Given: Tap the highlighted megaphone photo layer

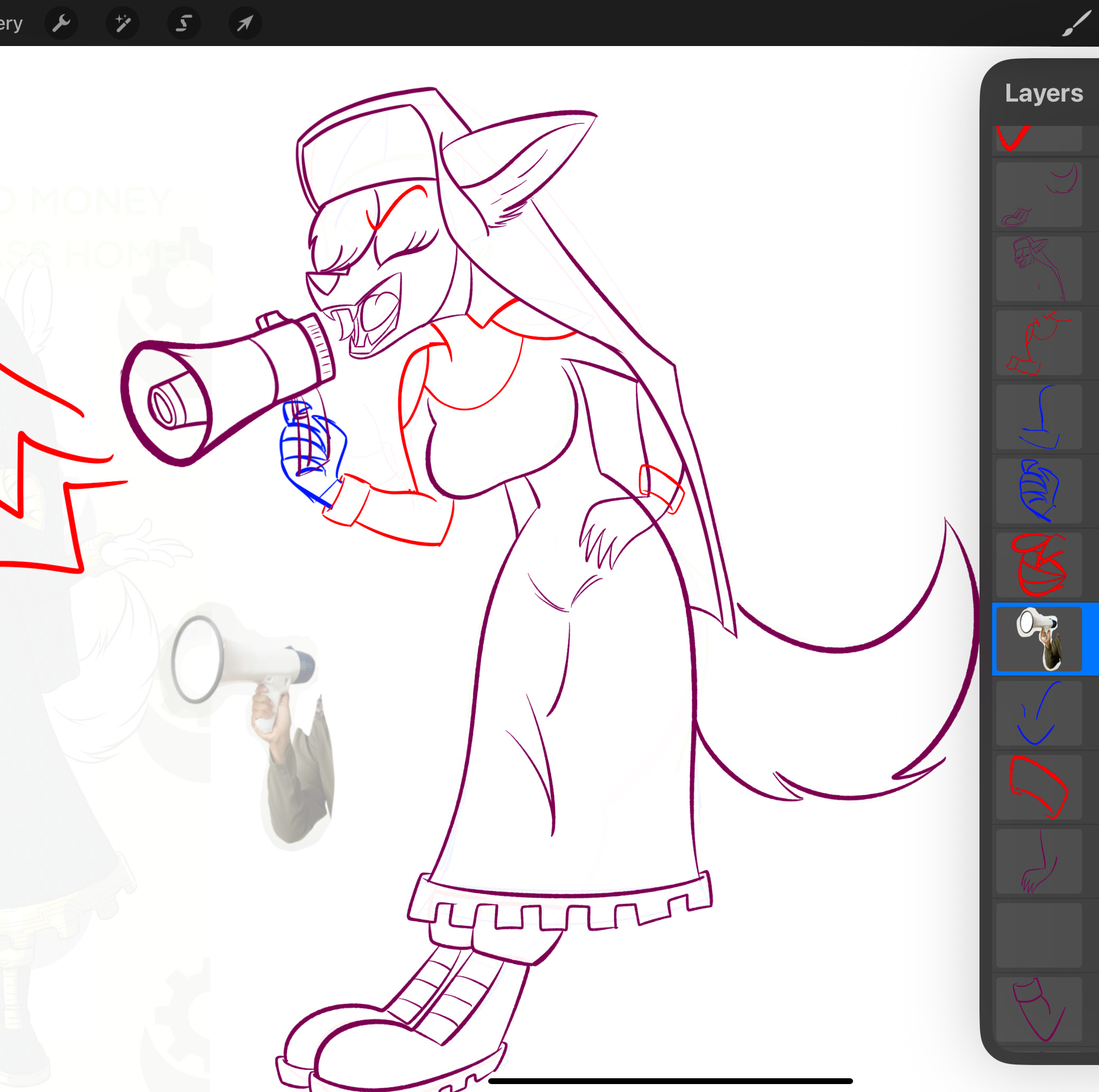Looking at the screenshot, I should 1039,639.
